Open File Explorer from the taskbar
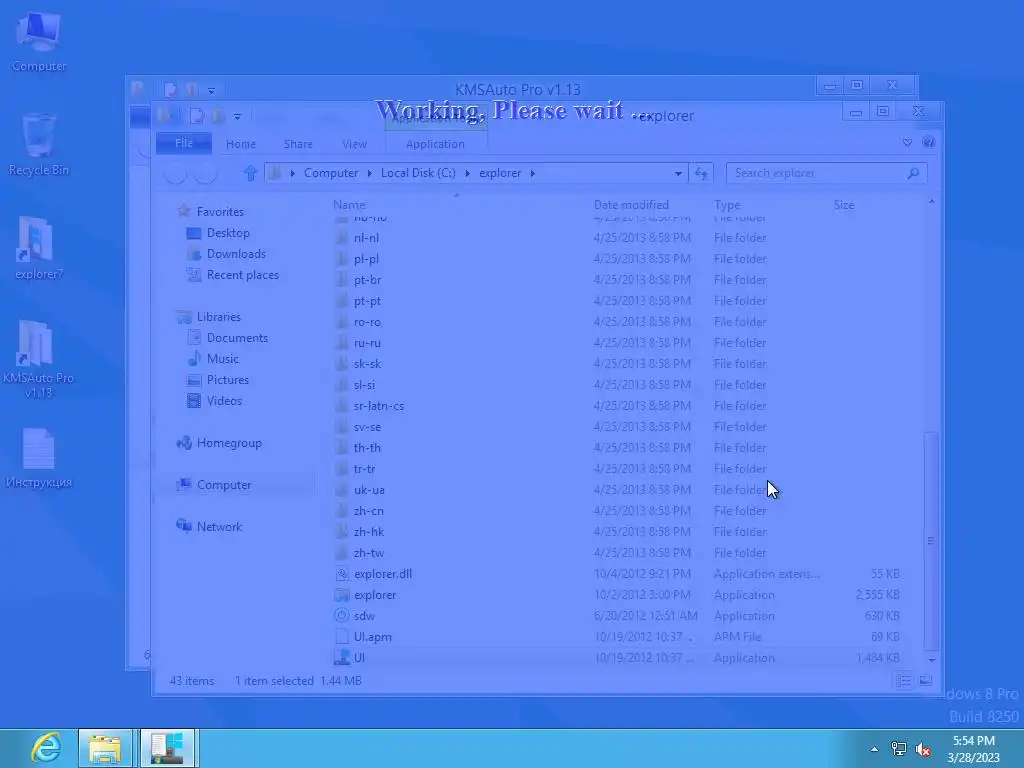The image size is (1024, 768). 104,748
